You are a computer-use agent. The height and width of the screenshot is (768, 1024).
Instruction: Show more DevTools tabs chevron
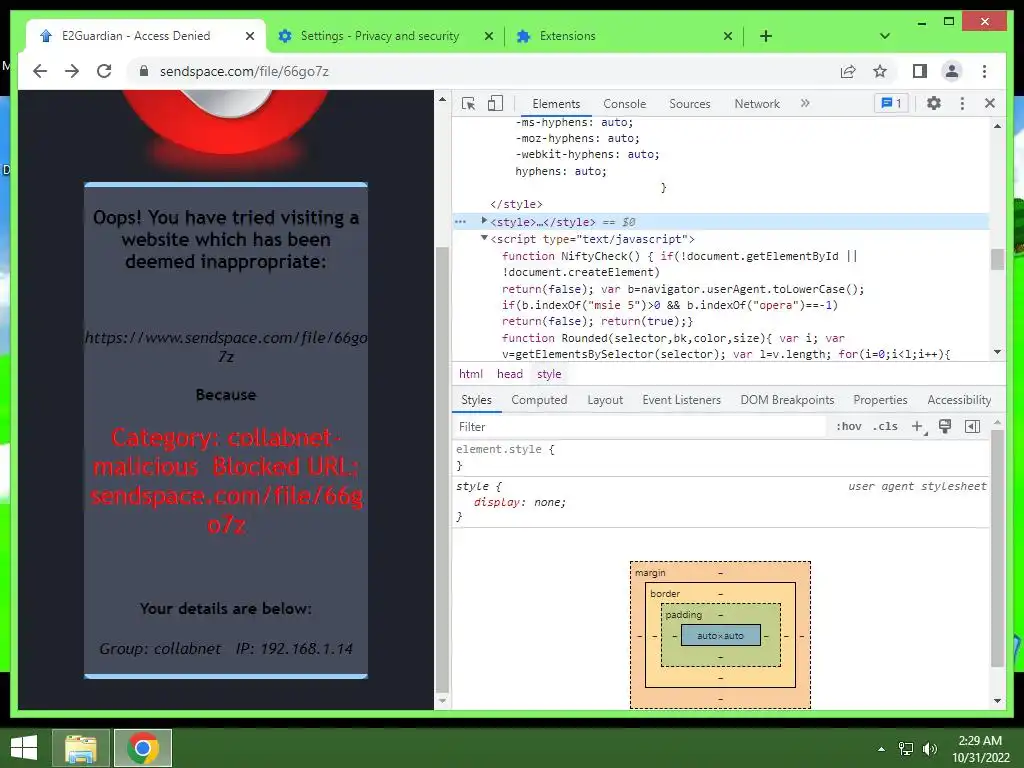(805, 103)
